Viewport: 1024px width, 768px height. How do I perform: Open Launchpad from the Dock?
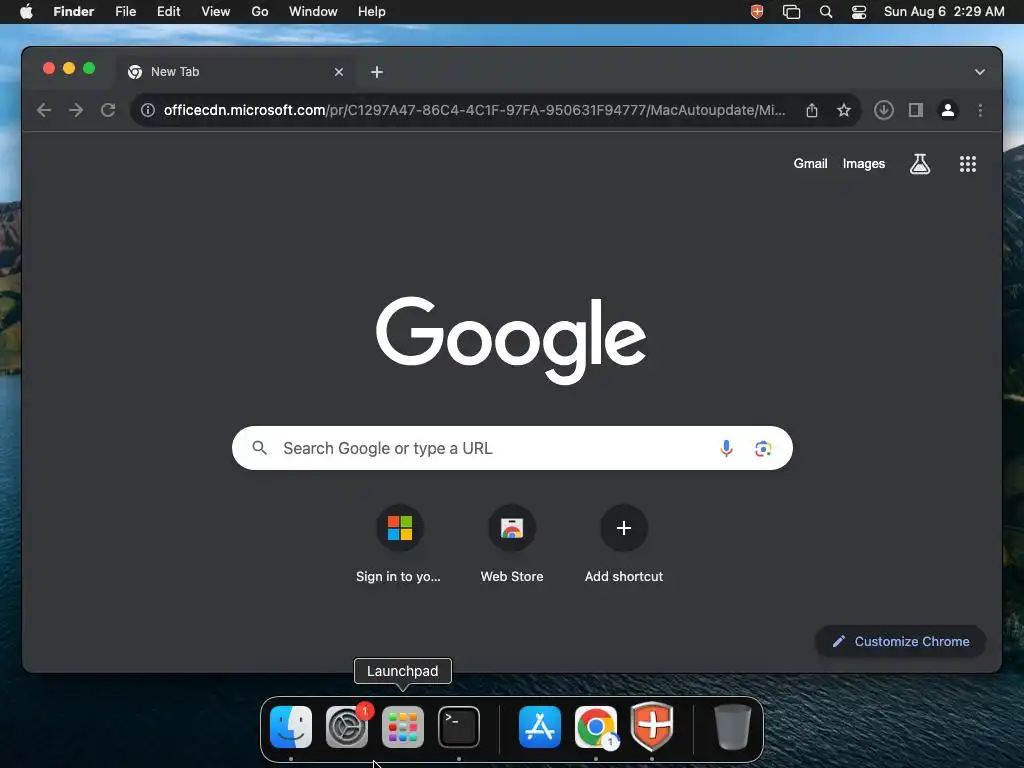click(x=403, y=727)
